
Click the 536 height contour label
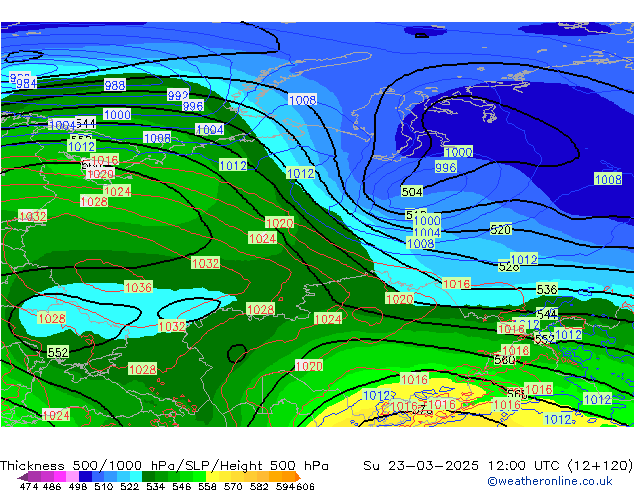(547, 289)
